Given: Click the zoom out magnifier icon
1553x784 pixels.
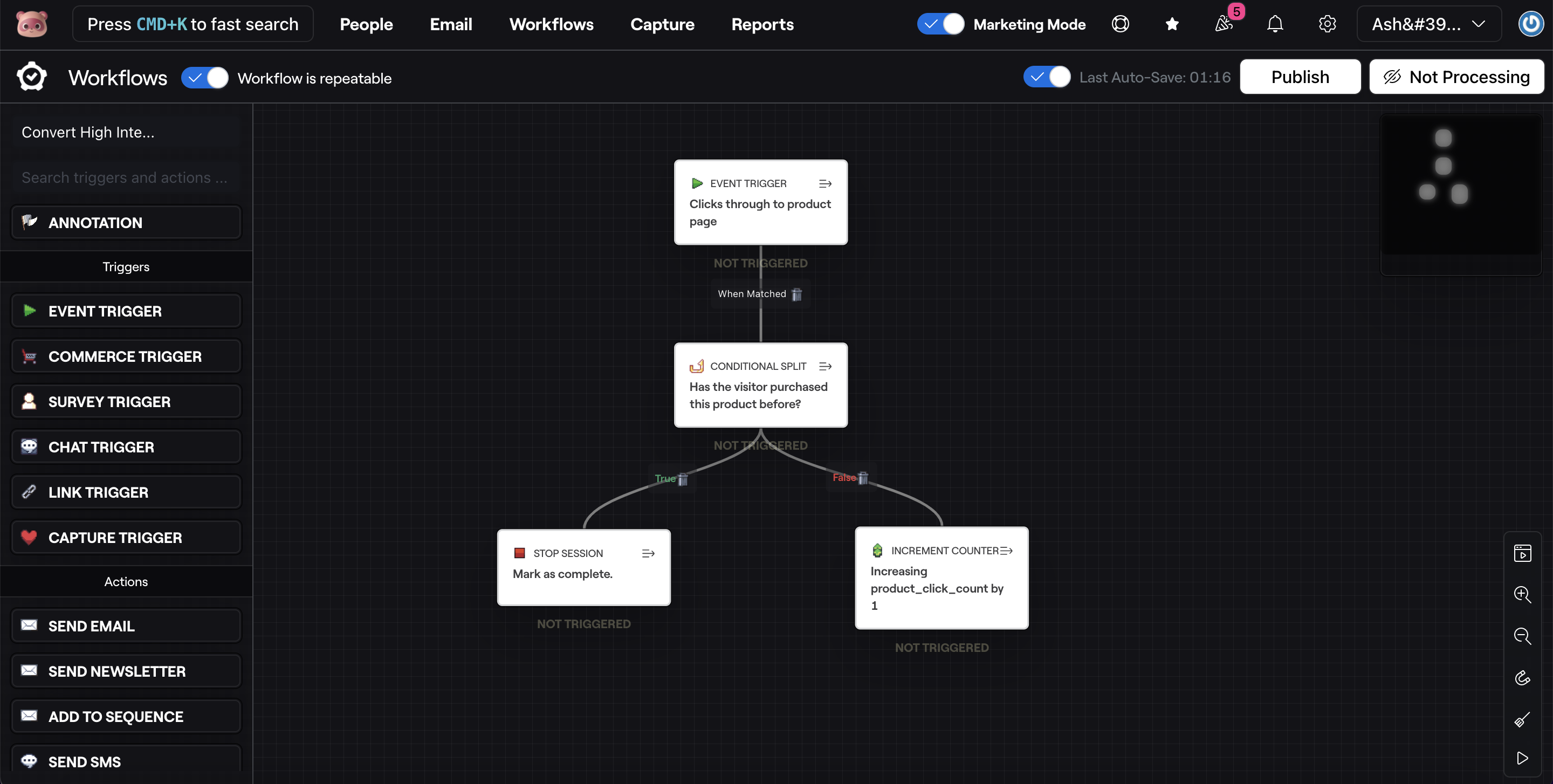Looking at the screenshot, I should (1522, 636).
